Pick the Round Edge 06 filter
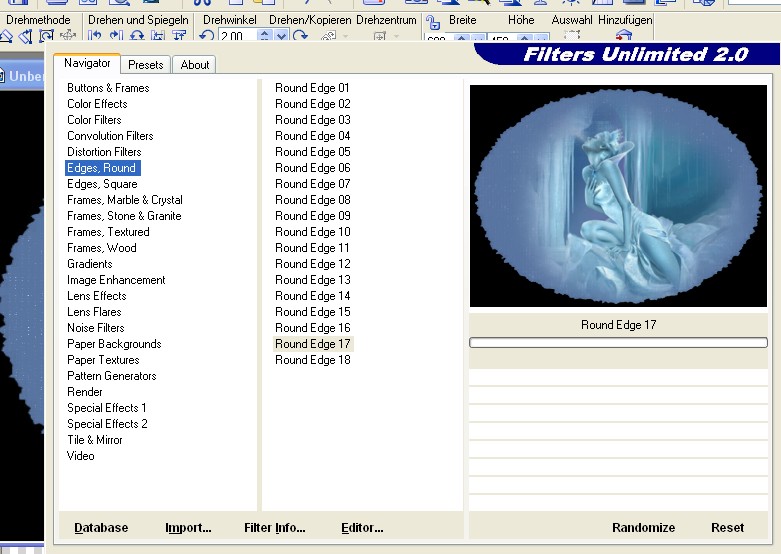Screen dimensions: 781x554 (x=312, y=168)
